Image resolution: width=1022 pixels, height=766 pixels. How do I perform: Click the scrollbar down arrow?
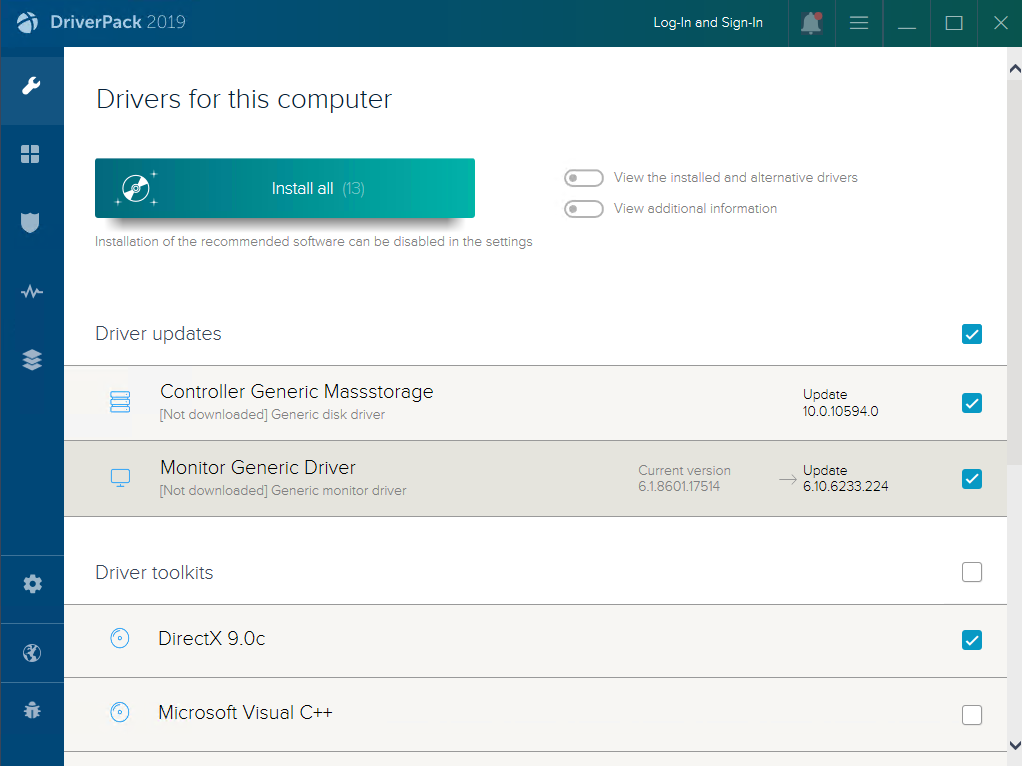point(1015,745)
